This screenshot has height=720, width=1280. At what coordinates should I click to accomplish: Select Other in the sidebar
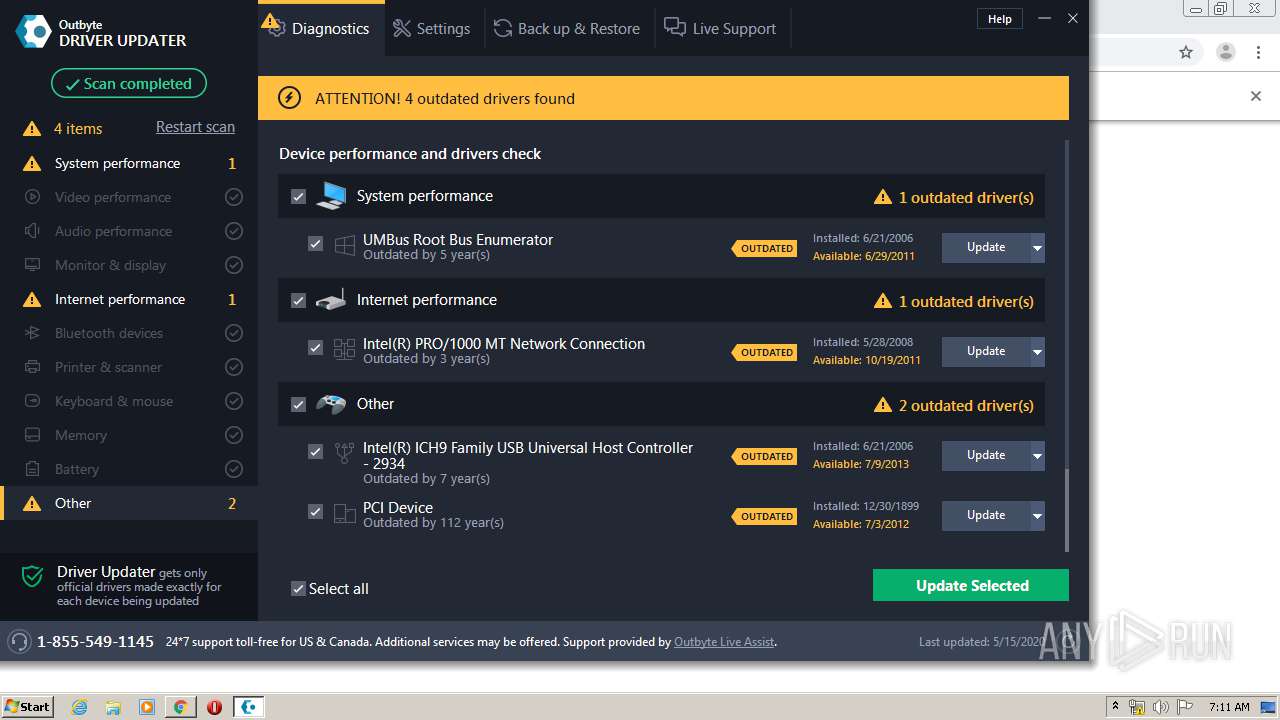pos(129,503)
